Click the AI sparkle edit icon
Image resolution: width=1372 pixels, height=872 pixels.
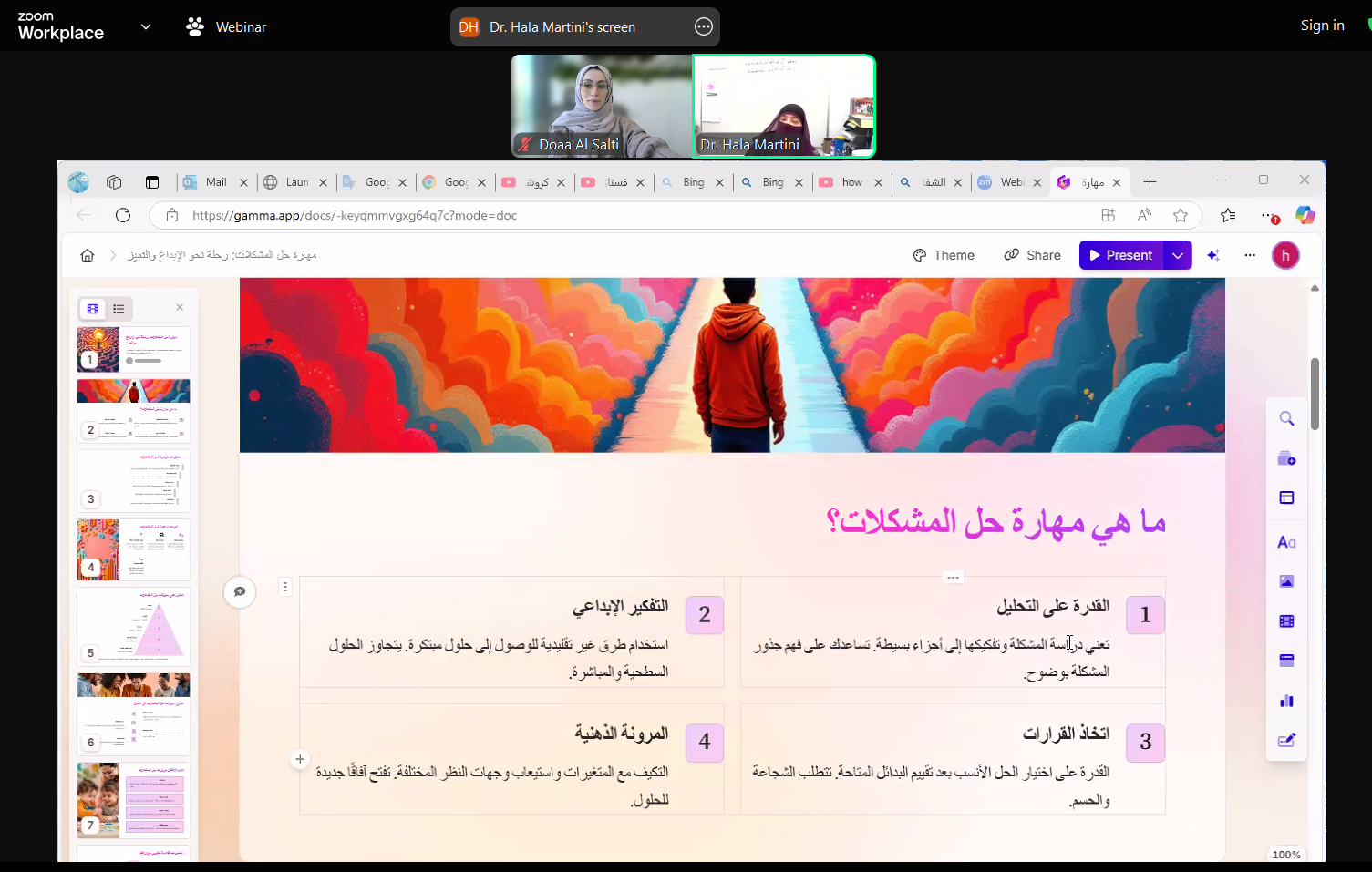pos(1213,256)
